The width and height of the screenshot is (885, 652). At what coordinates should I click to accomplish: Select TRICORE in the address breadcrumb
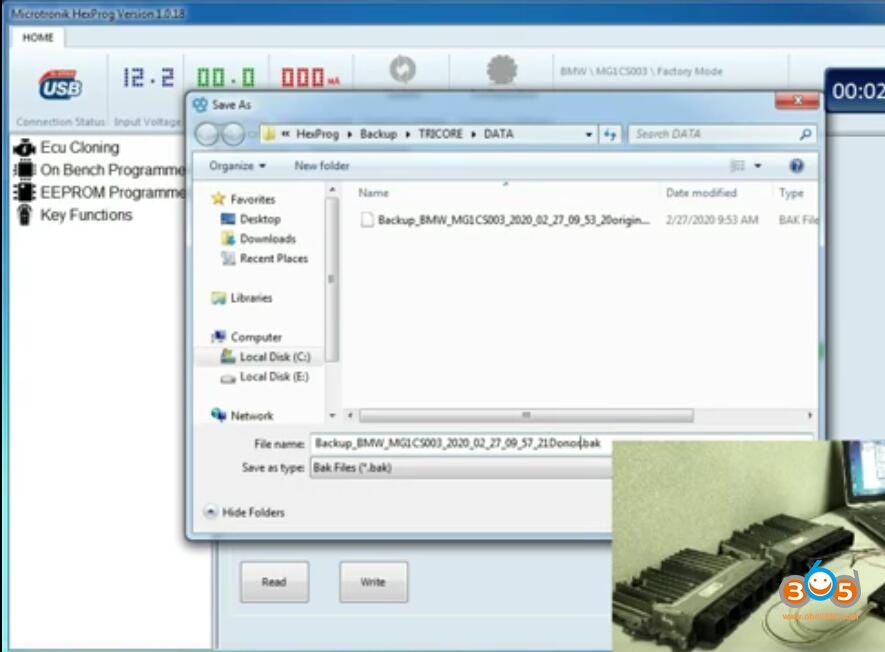[440, 134]
